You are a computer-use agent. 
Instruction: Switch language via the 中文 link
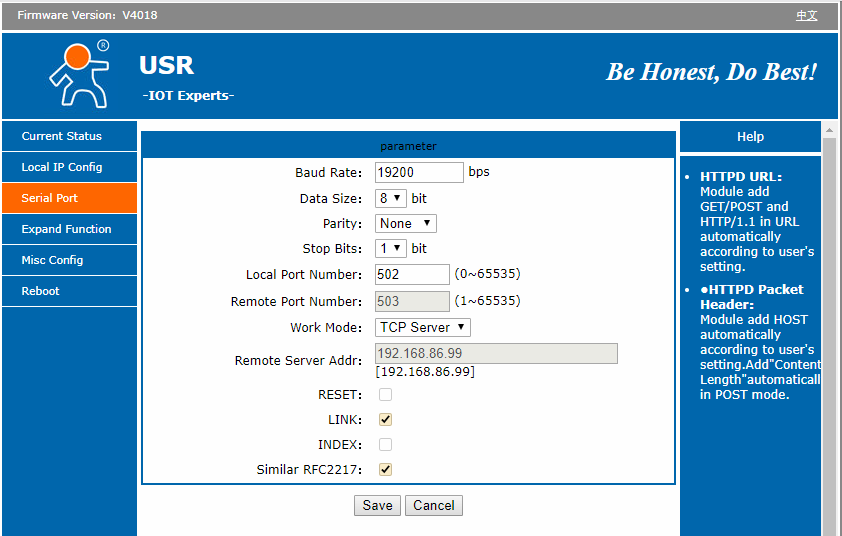click(x=806, y=15)
